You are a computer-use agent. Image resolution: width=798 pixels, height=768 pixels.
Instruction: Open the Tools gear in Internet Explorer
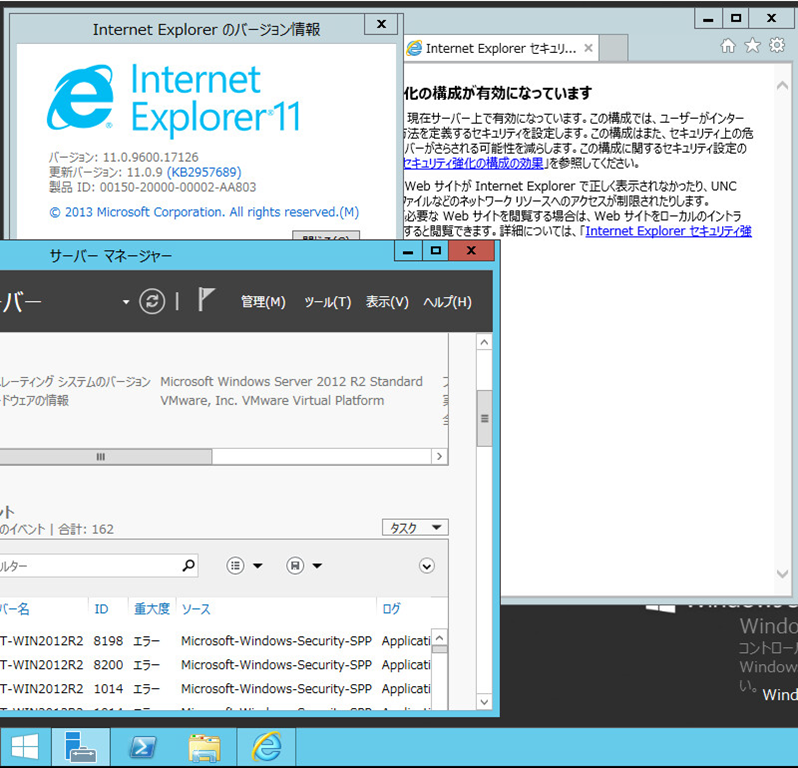777,46
